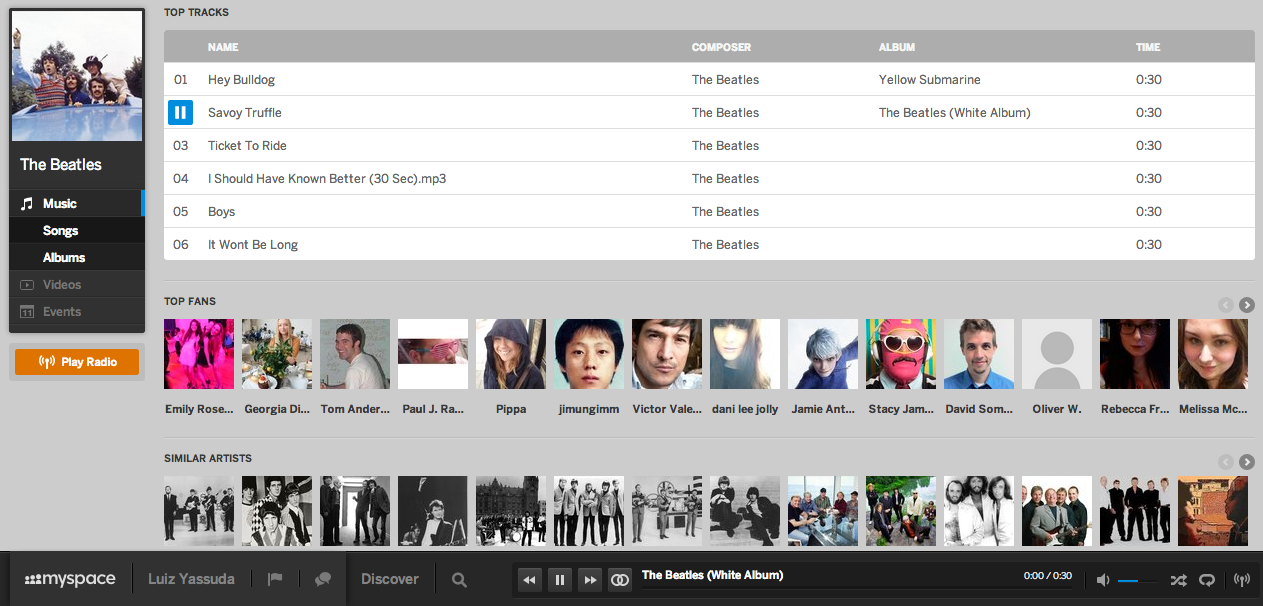Open the Yellow Submarine album link
Viewport: 1263px width, 606px height.
coord(930,79)
